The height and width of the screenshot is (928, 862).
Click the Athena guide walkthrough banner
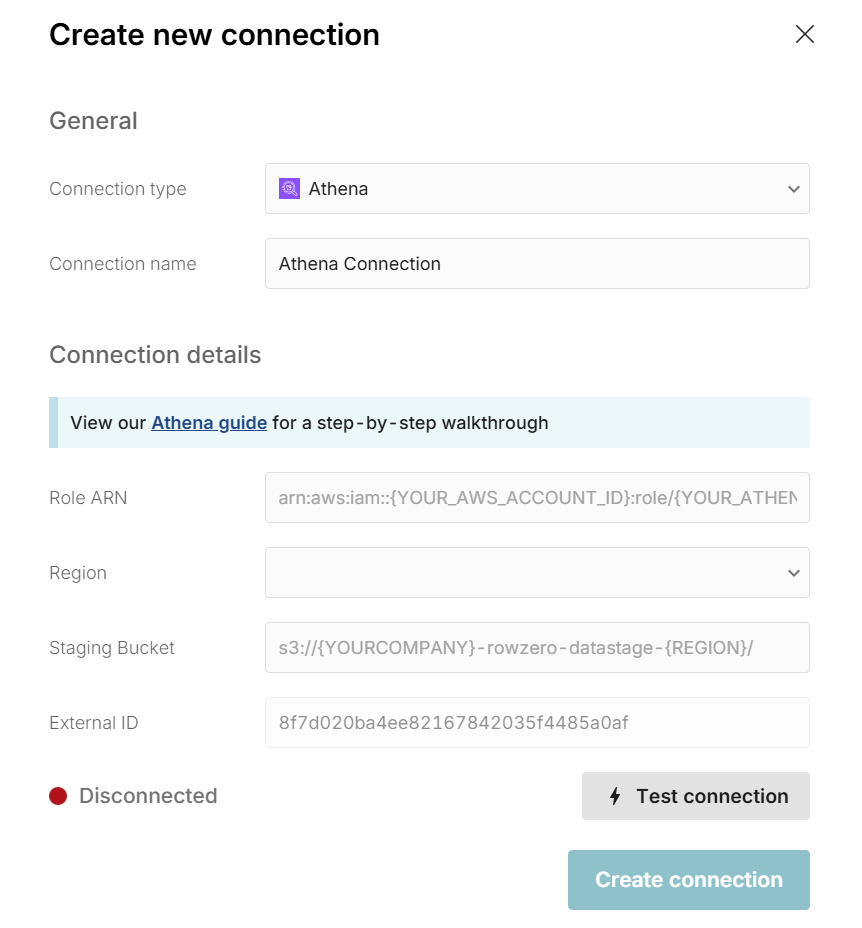[430, 422]
